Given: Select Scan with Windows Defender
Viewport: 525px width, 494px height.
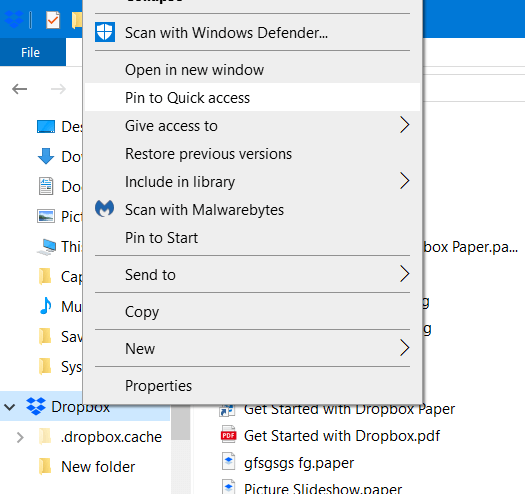Looking at the screenshot, I should point(252,32).
